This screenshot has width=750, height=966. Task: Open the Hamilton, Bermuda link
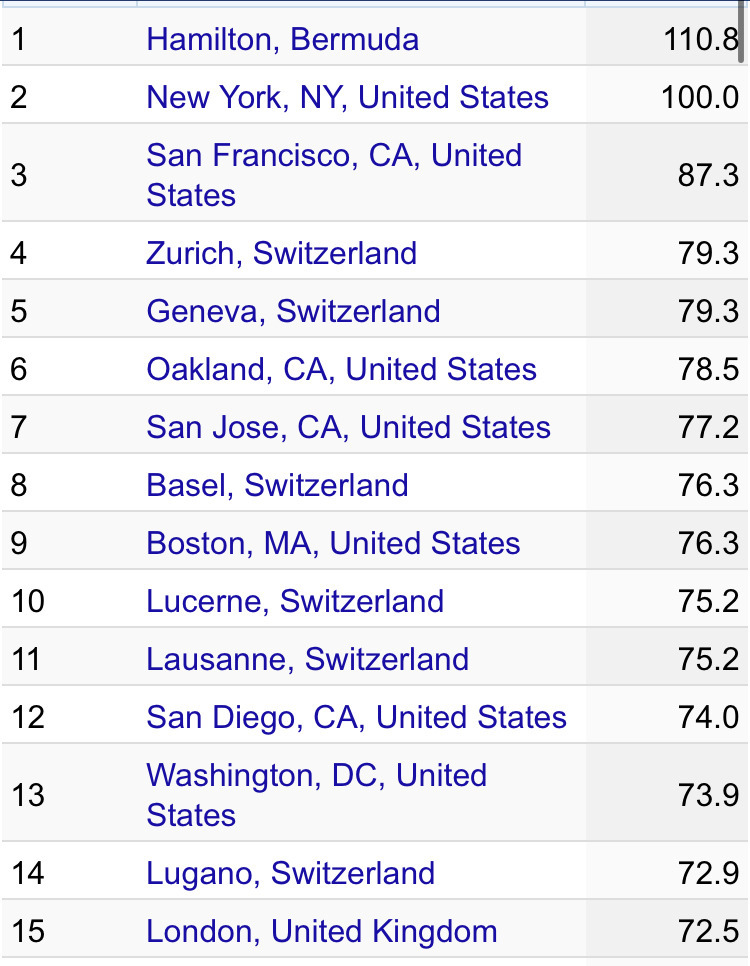tap(282, 40)
